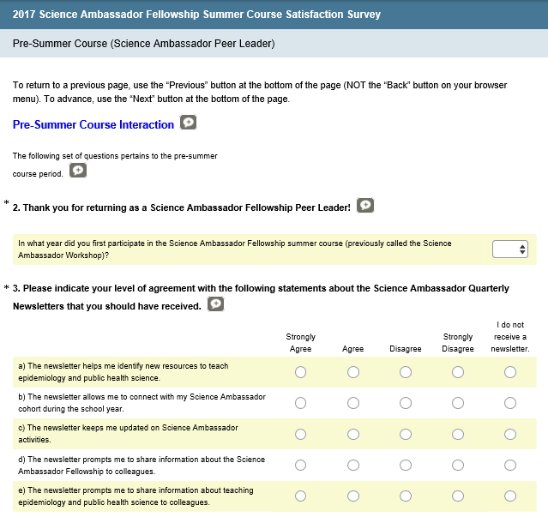548x523 pixels.
Task: Select Agree for statement d about sharing
Action: coord(353,465)
